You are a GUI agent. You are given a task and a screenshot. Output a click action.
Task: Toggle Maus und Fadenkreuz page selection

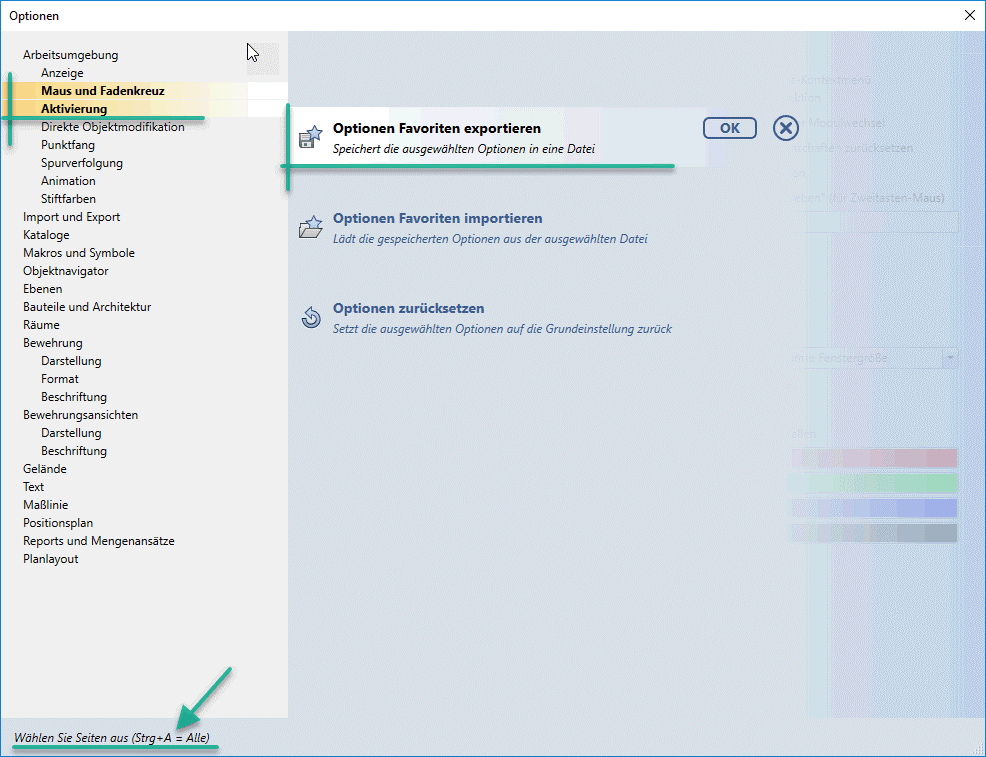(102, 91)
